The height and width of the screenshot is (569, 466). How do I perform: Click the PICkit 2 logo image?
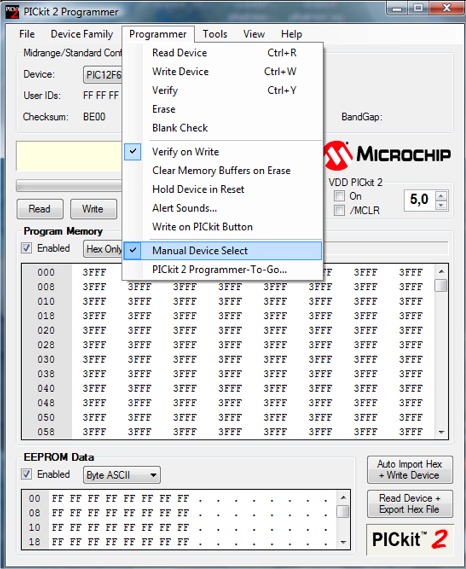(410, 539)
